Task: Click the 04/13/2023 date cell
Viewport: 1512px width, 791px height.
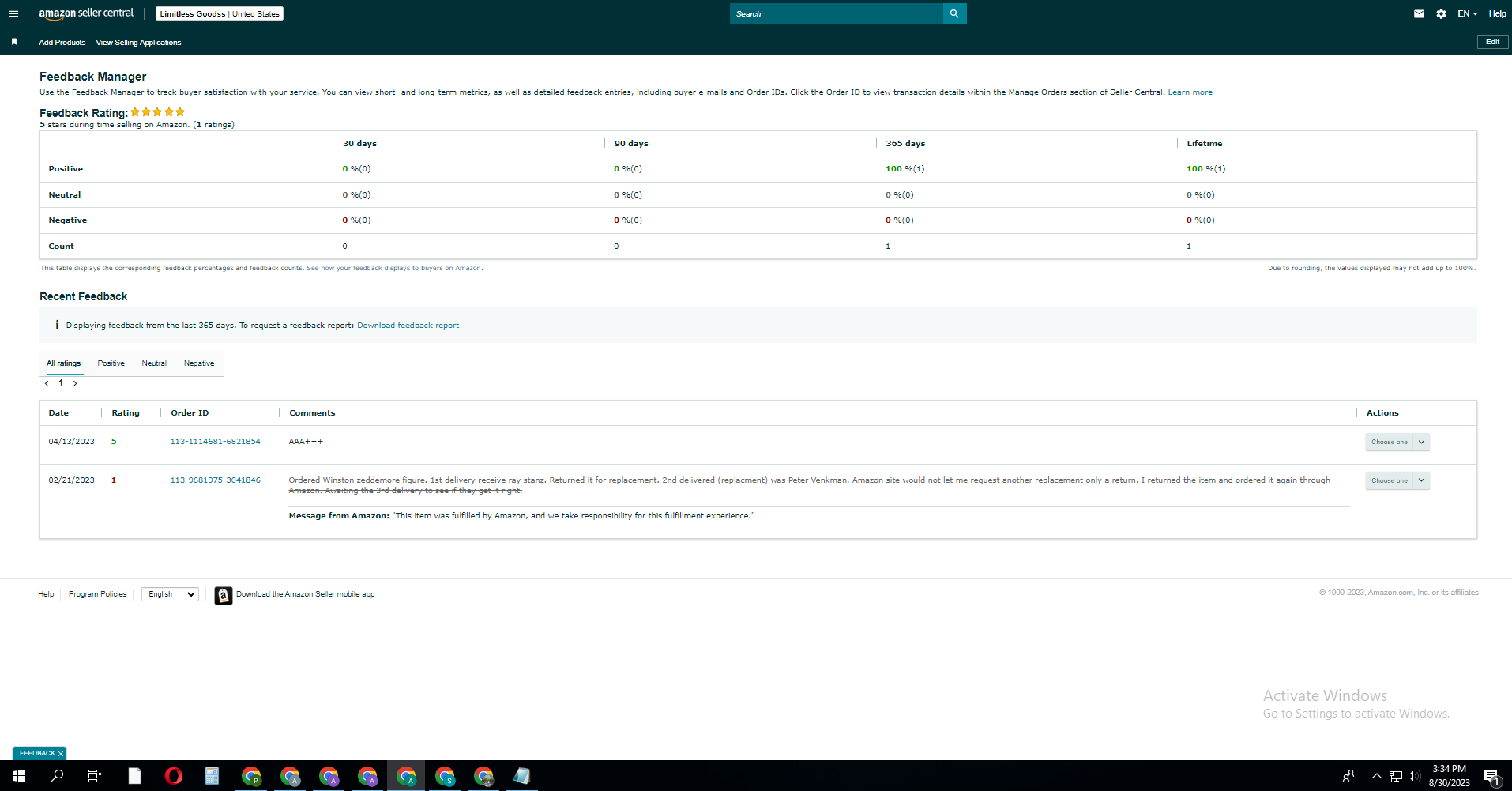Action: coord(71,442)
